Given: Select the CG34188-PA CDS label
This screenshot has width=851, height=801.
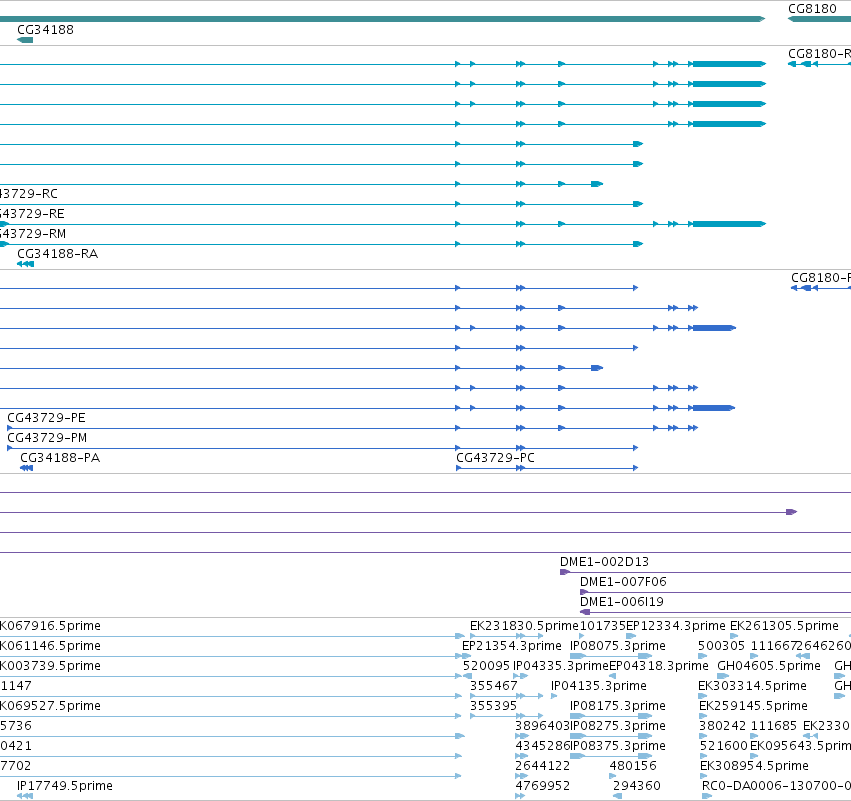Looking at the screenshot, I should click(60, 458).
